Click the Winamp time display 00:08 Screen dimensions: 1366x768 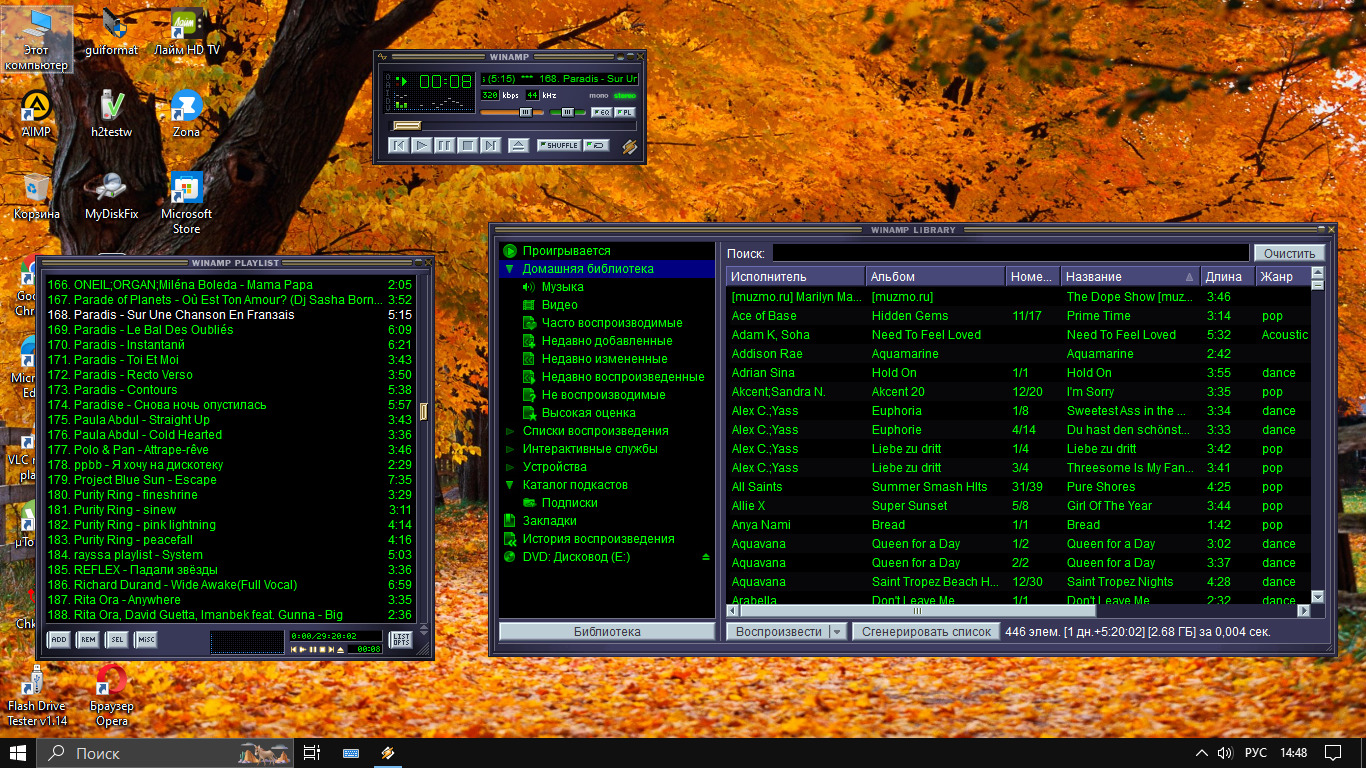coord(445,82)
